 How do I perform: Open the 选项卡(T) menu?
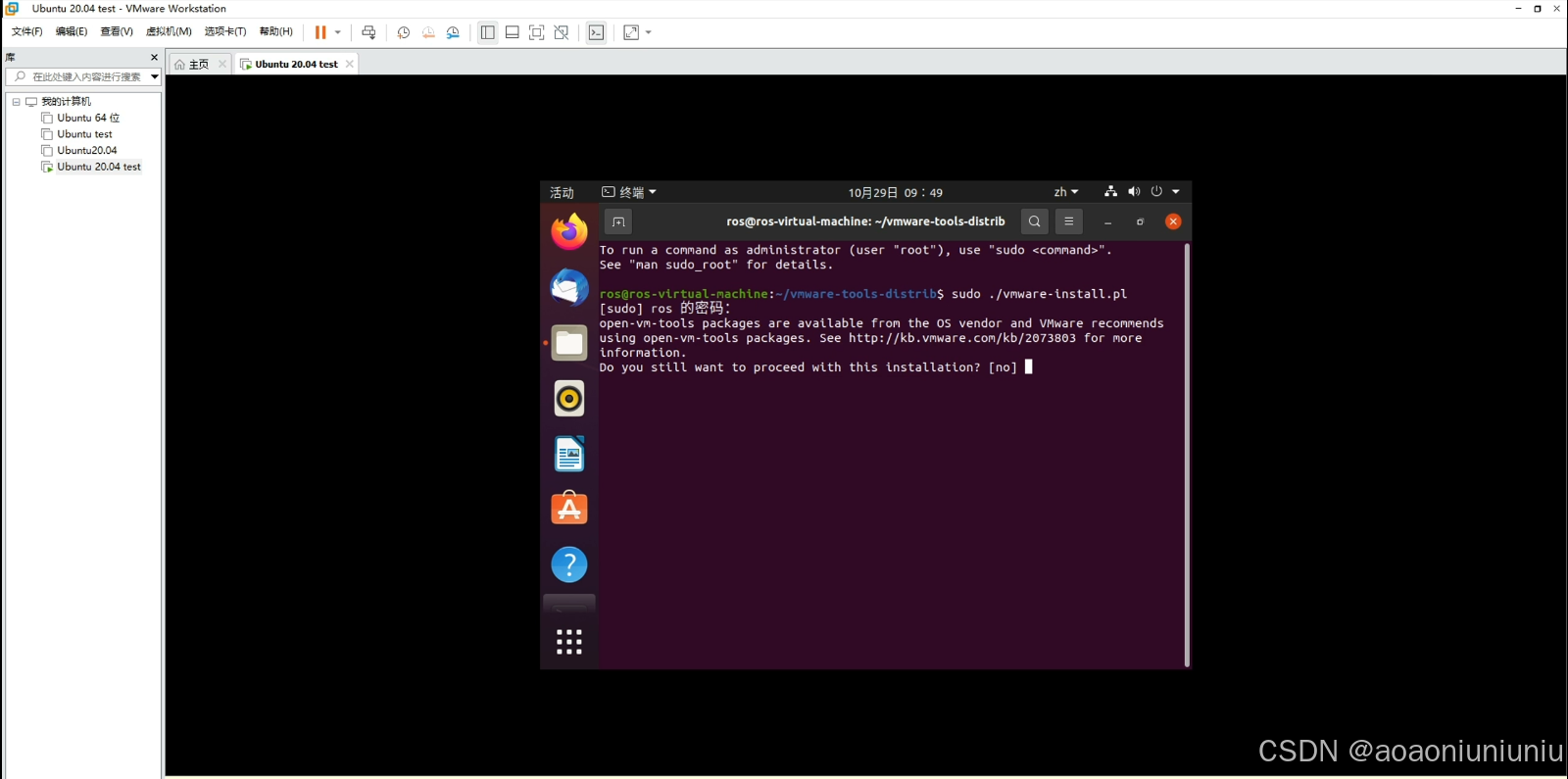tap(225, 31)
